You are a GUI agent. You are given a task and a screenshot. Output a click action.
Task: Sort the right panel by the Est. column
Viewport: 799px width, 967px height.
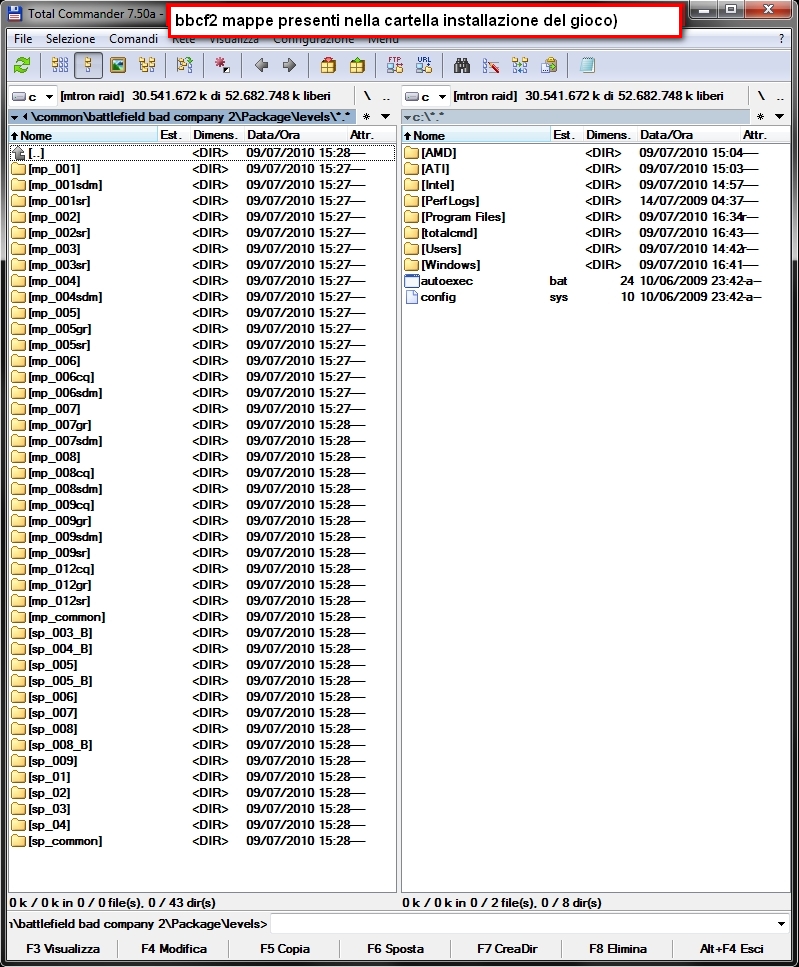(x=565, y=135)
